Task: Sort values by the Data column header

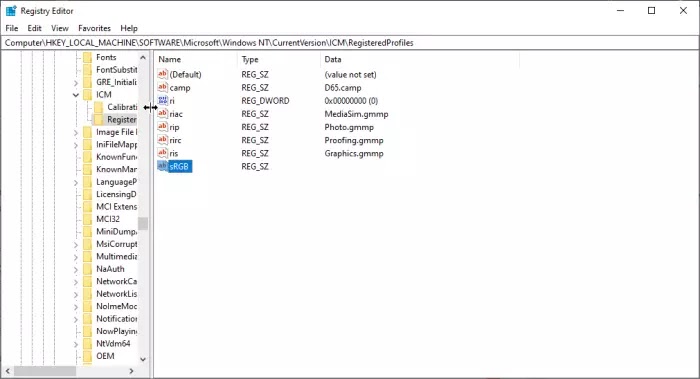Action: pyautogui.click(x=420, y=59)
